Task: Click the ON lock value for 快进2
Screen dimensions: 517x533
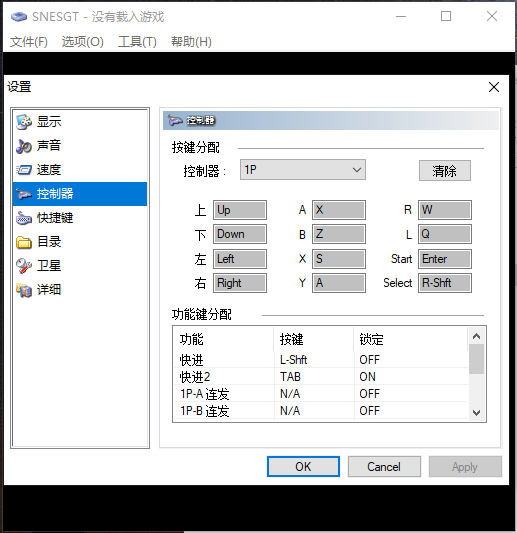Action: coord(367,377)
